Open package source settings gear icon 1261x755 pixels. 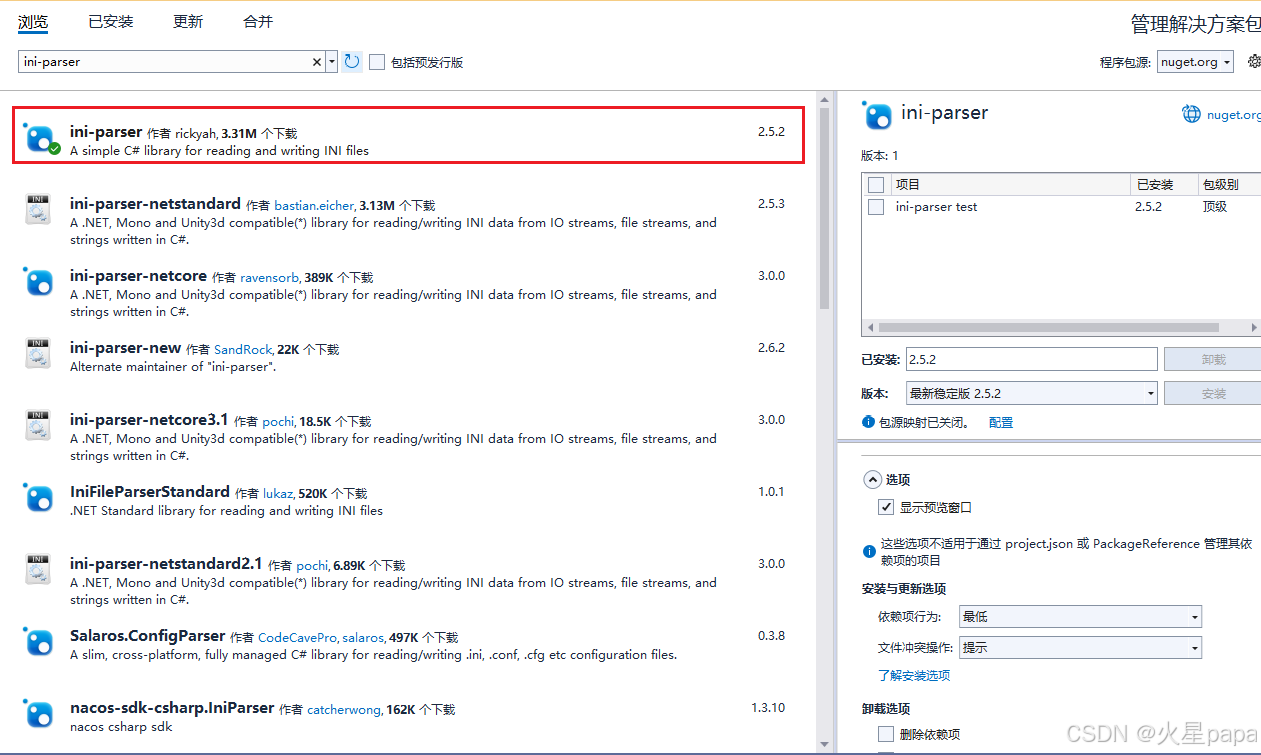[x=1254, y=62]
